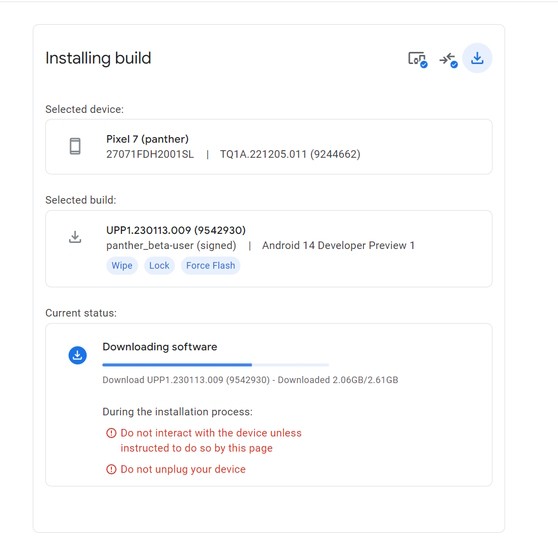
Task: Click the Downloaded 2.06GB/2.61GB progress text
Action: point(338,380)
